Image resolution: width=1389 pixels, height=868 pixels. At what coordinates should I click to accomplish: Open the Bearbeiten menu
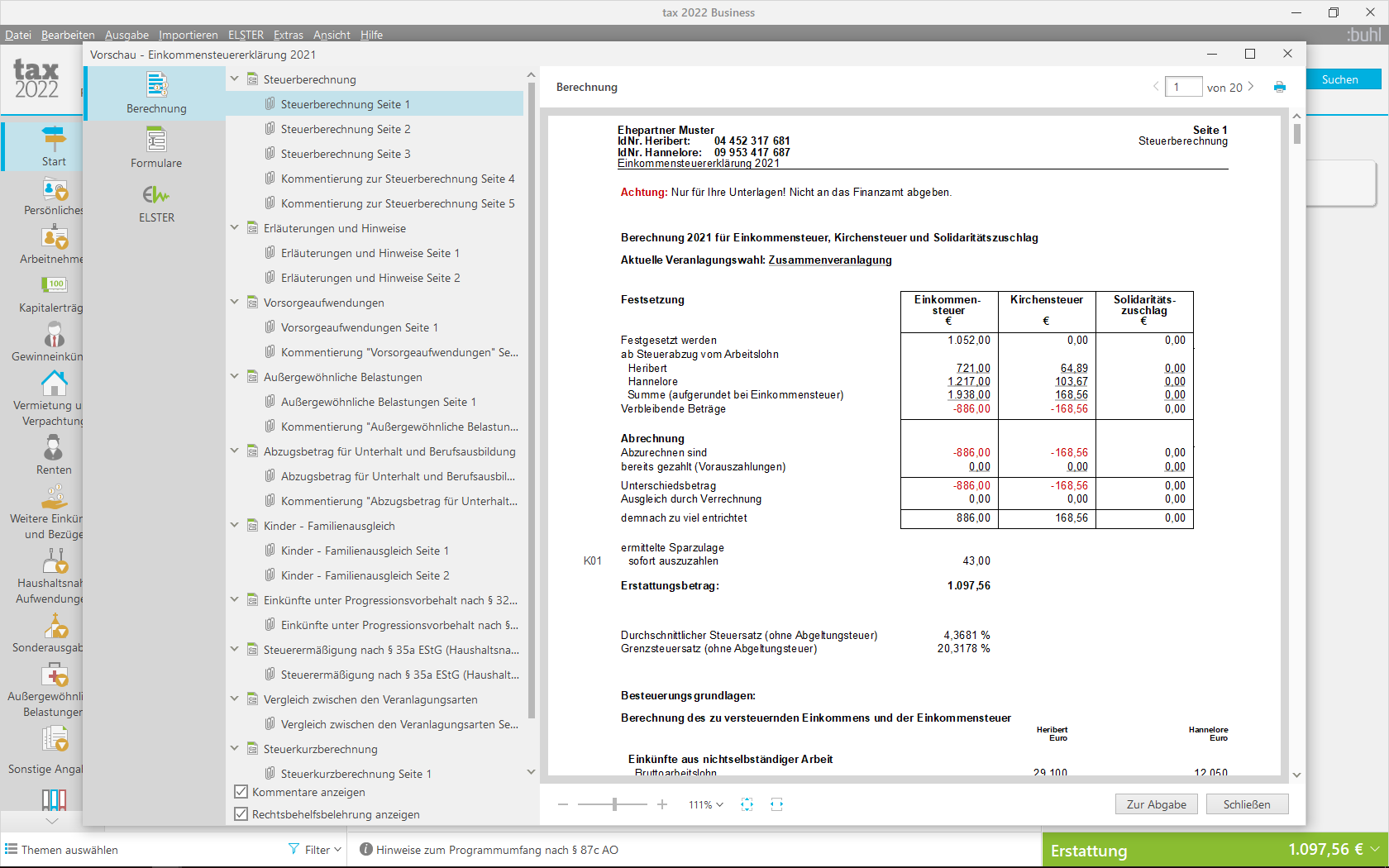click(x=68, y=35)
